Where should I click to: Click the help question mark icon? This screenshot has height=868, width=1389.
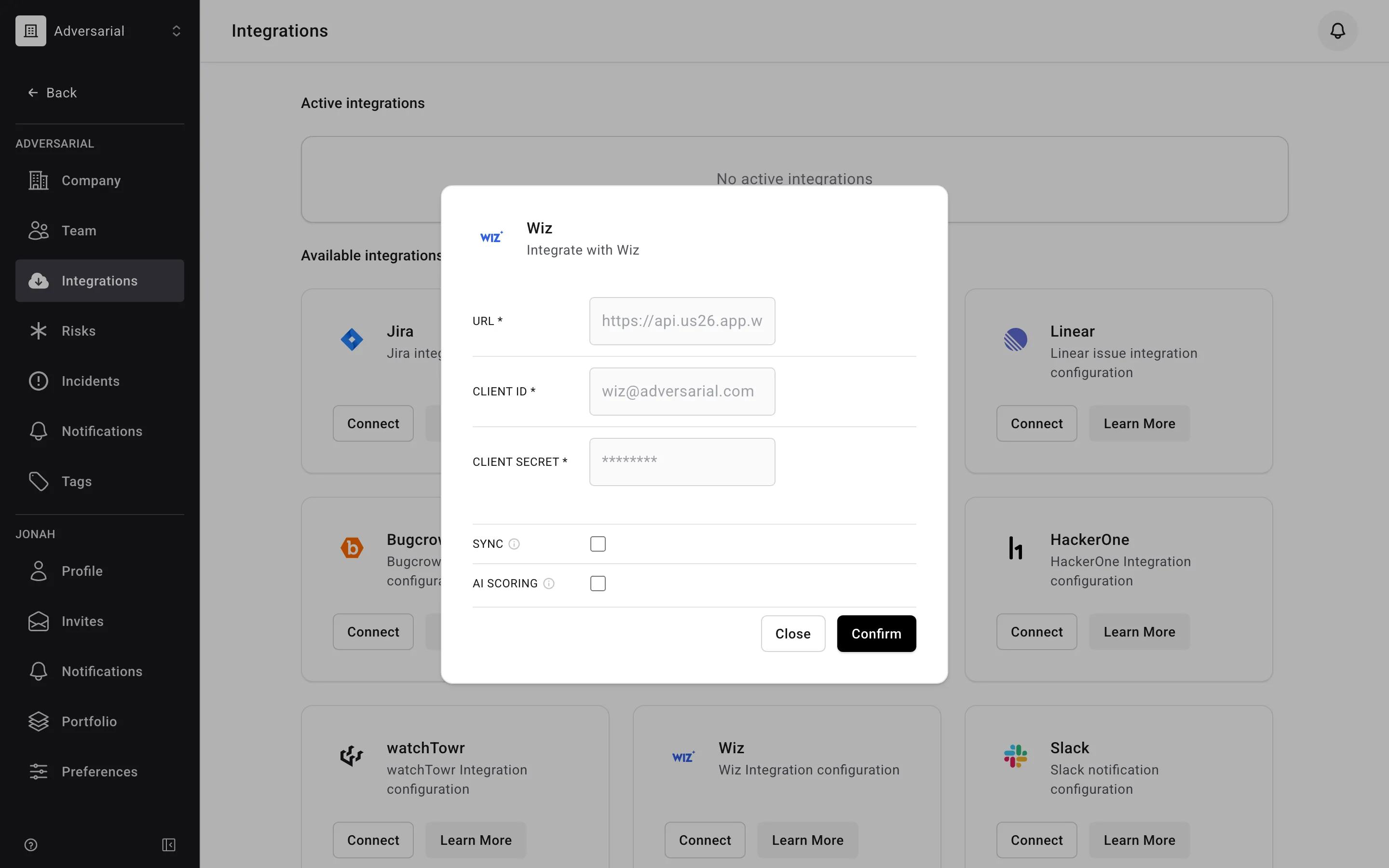point(31,844)
